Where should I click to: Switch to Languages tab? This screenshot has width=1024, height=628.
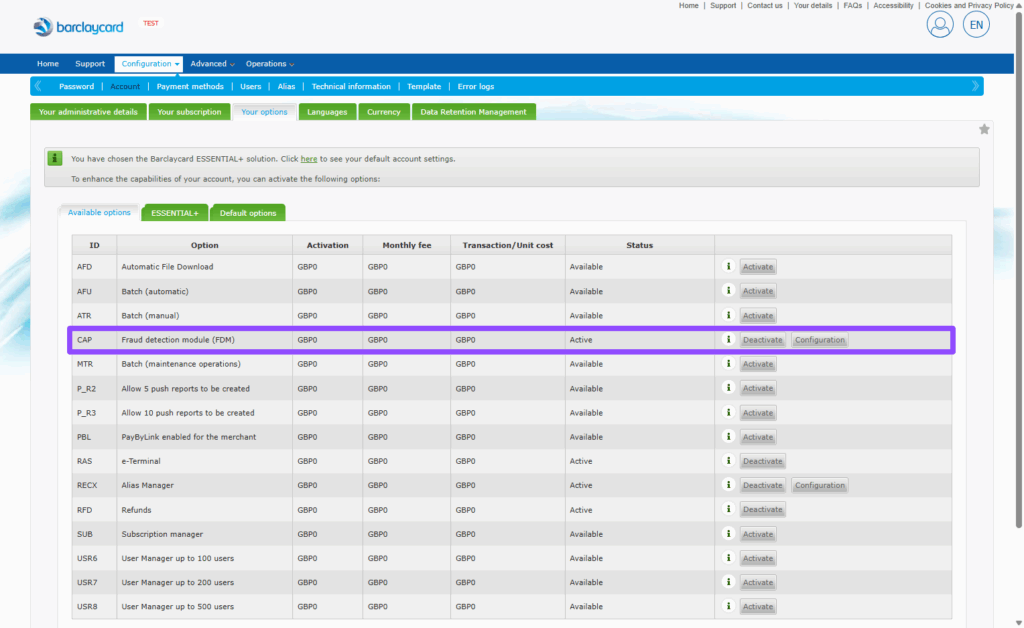pyautogui.click(x=327, y=112)
